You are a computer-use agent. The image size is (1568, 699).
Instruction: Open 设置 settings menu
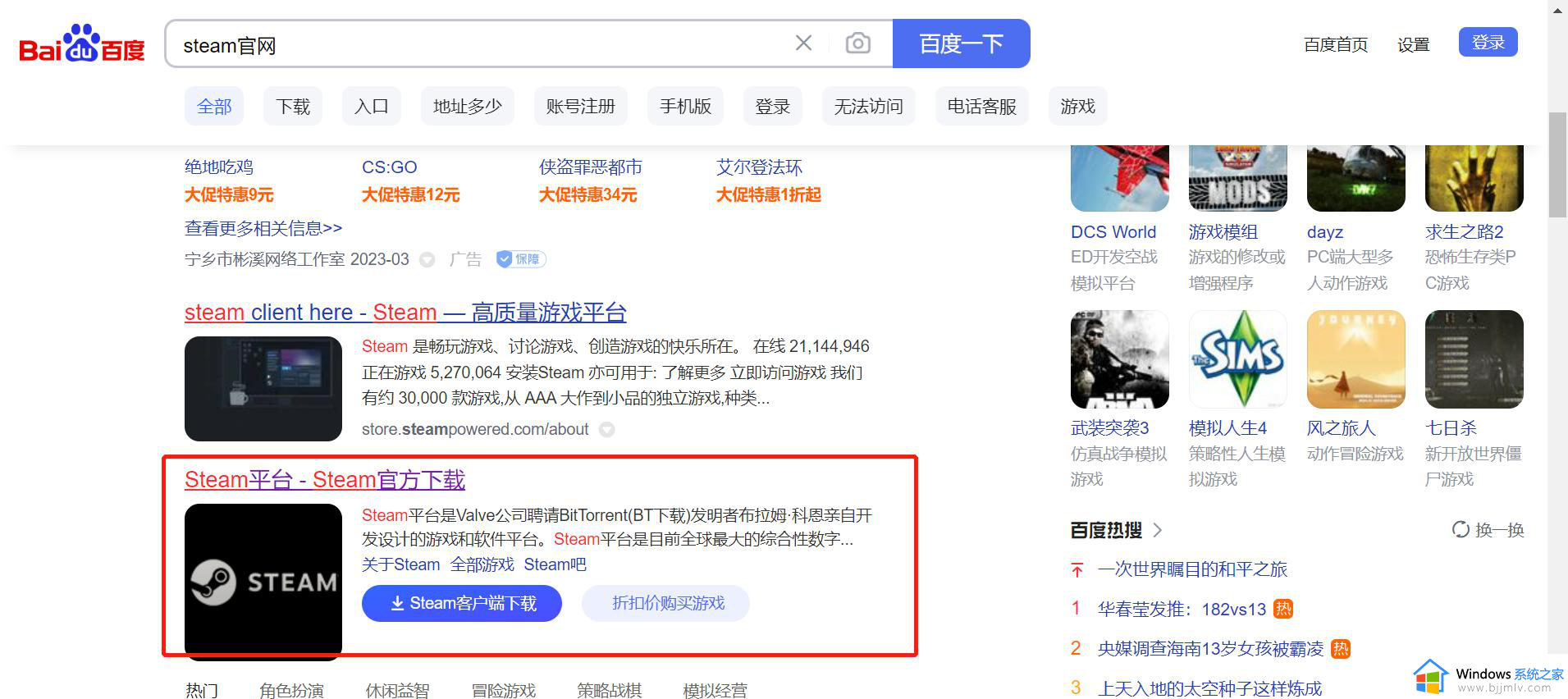pos(1414,44)
